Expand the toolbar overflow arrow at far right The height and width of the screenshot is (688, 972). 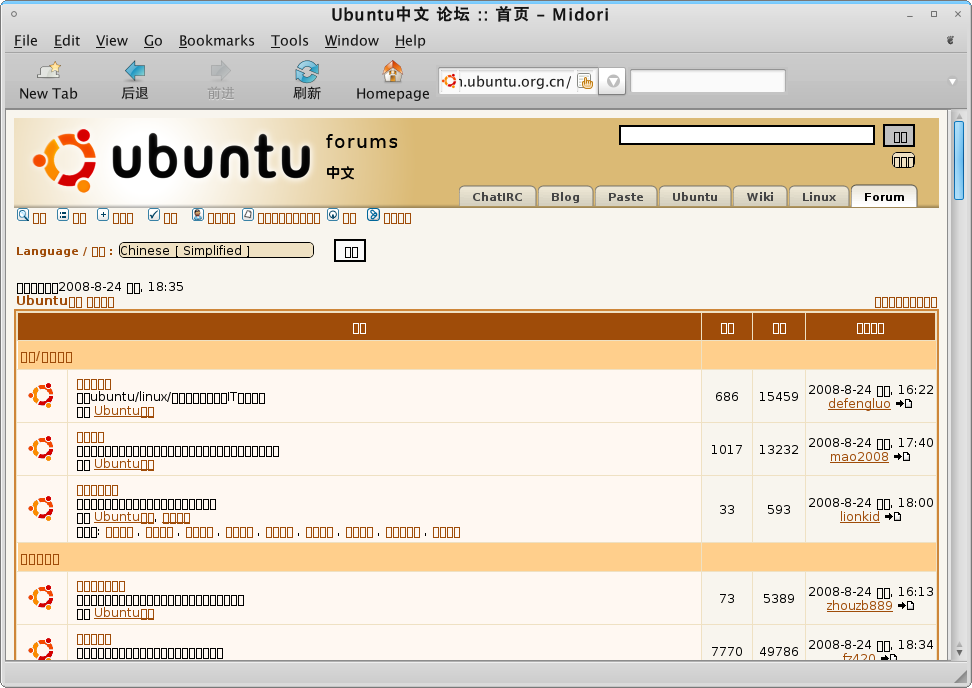coord(952,81)
